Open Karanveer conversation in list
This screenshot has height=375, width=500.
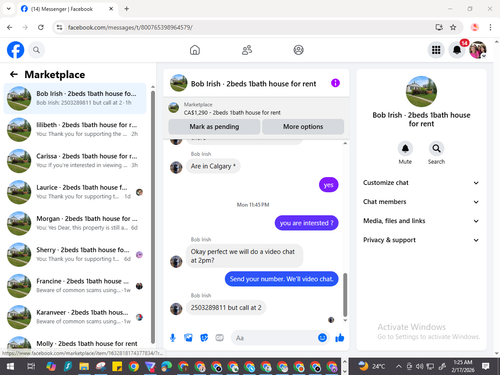[75, 317]
